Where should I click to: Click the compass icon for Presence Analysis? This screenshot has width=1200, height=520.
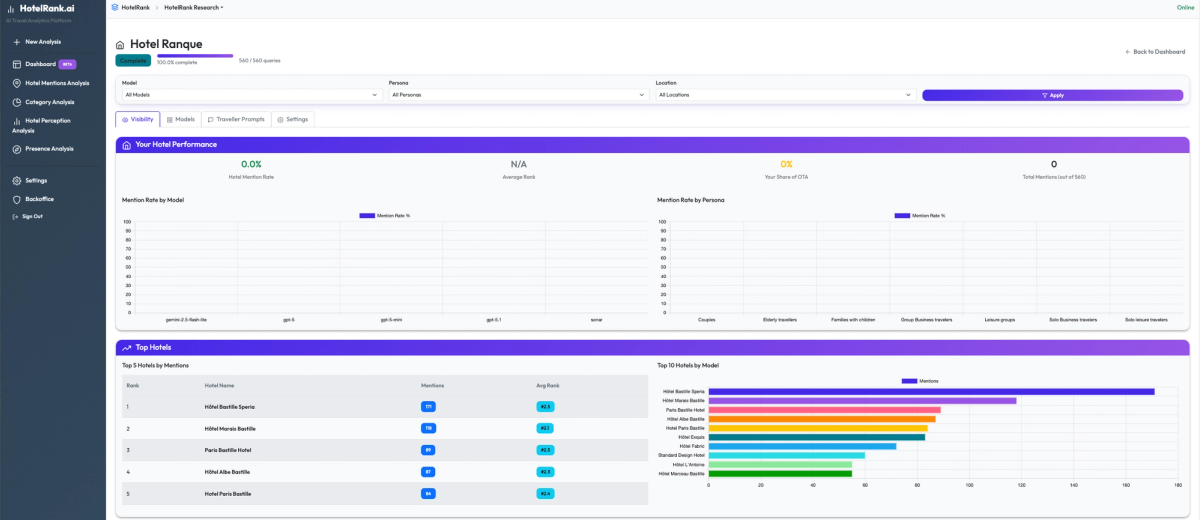tap(16, 149)
